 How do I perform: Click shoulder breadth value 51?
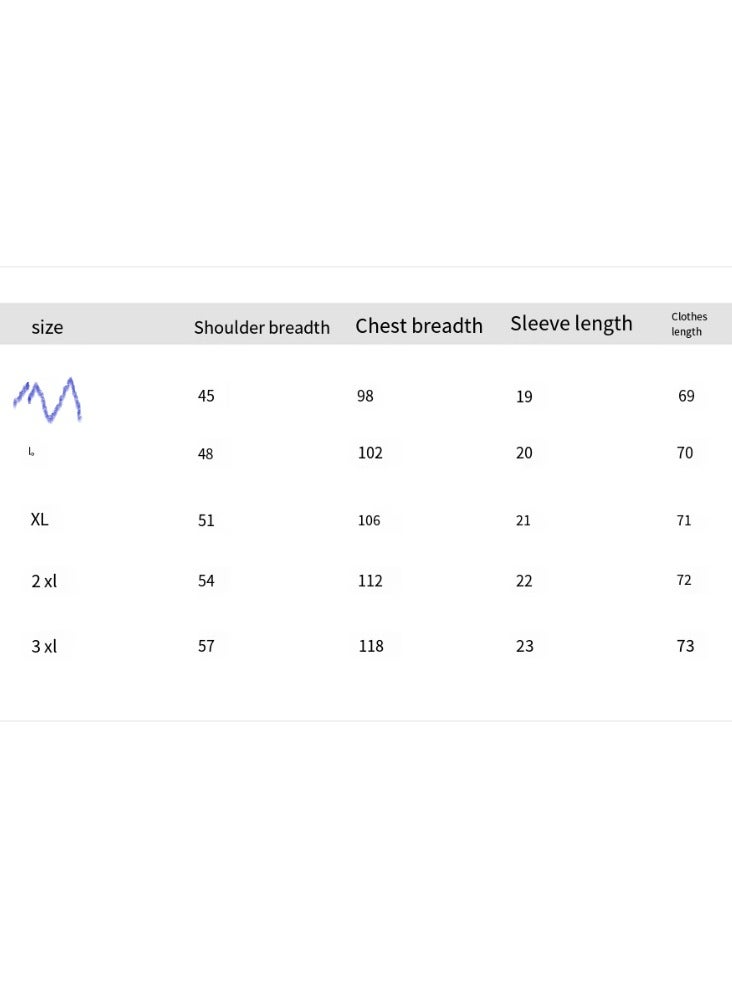(206, 521)
